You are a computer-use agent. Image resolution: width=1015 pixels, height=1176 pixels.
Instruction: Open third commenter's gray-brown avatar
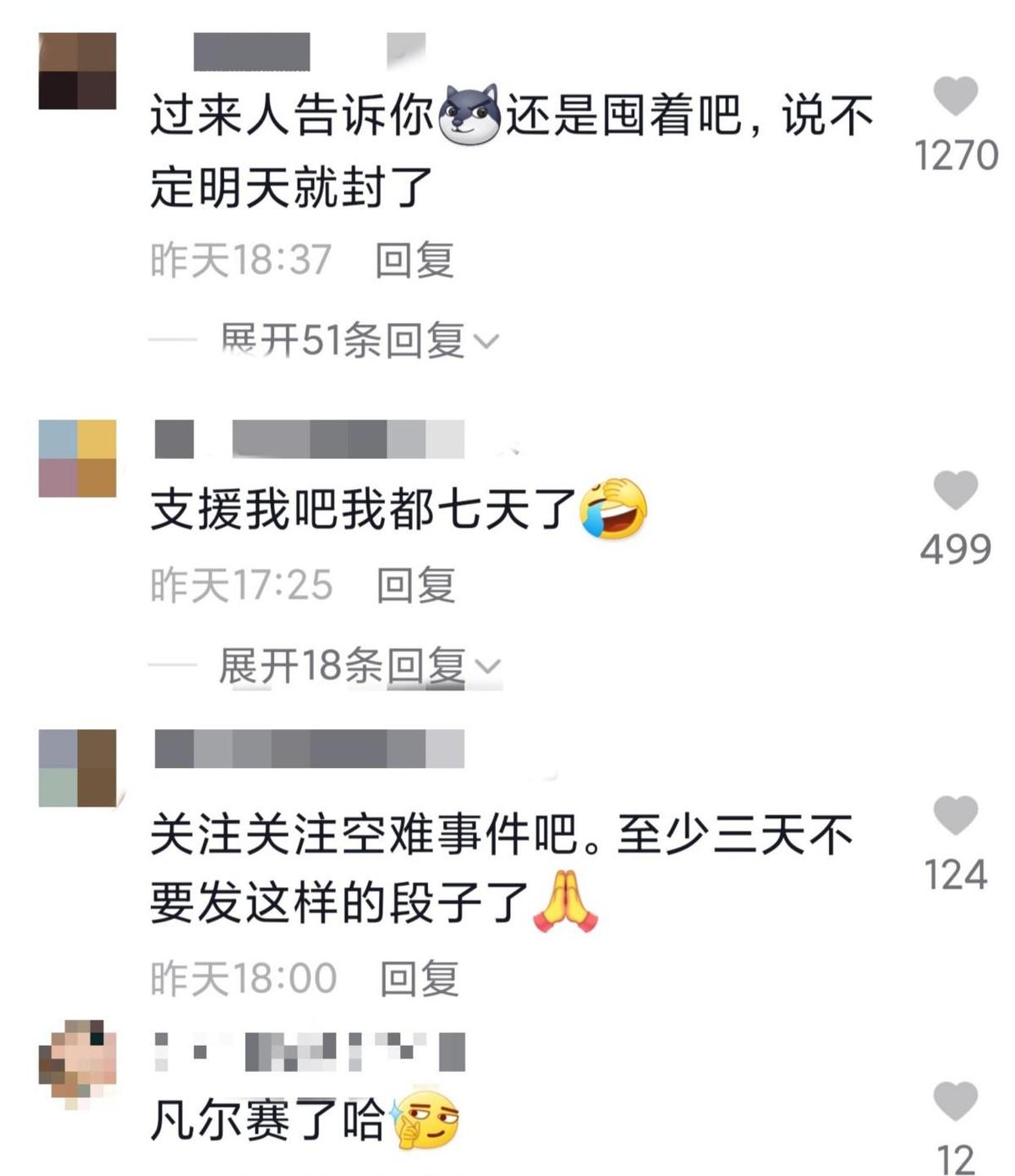click(x=77, y=768)
